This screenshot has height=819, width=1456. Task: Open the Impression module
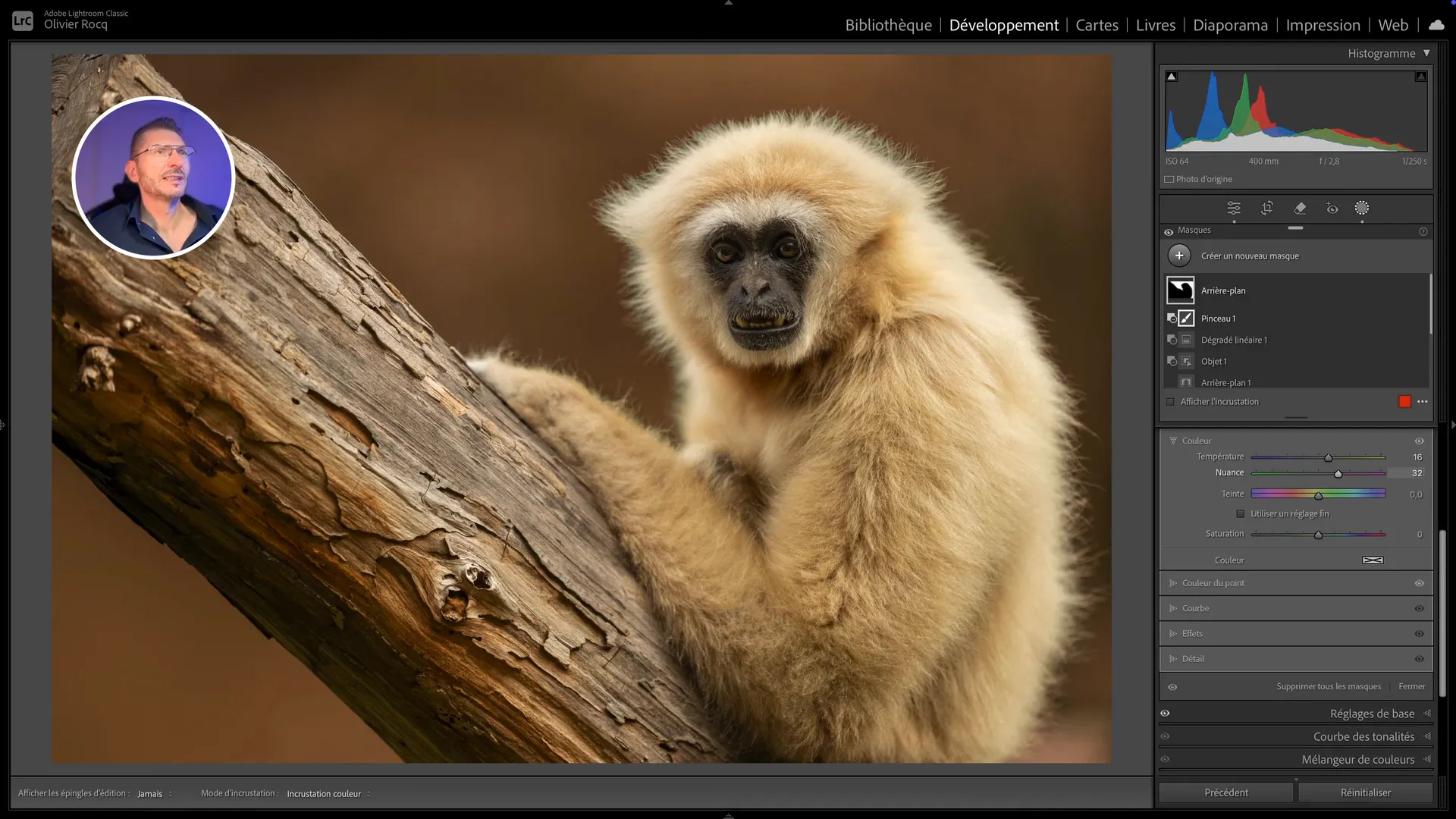(1323, 25)
